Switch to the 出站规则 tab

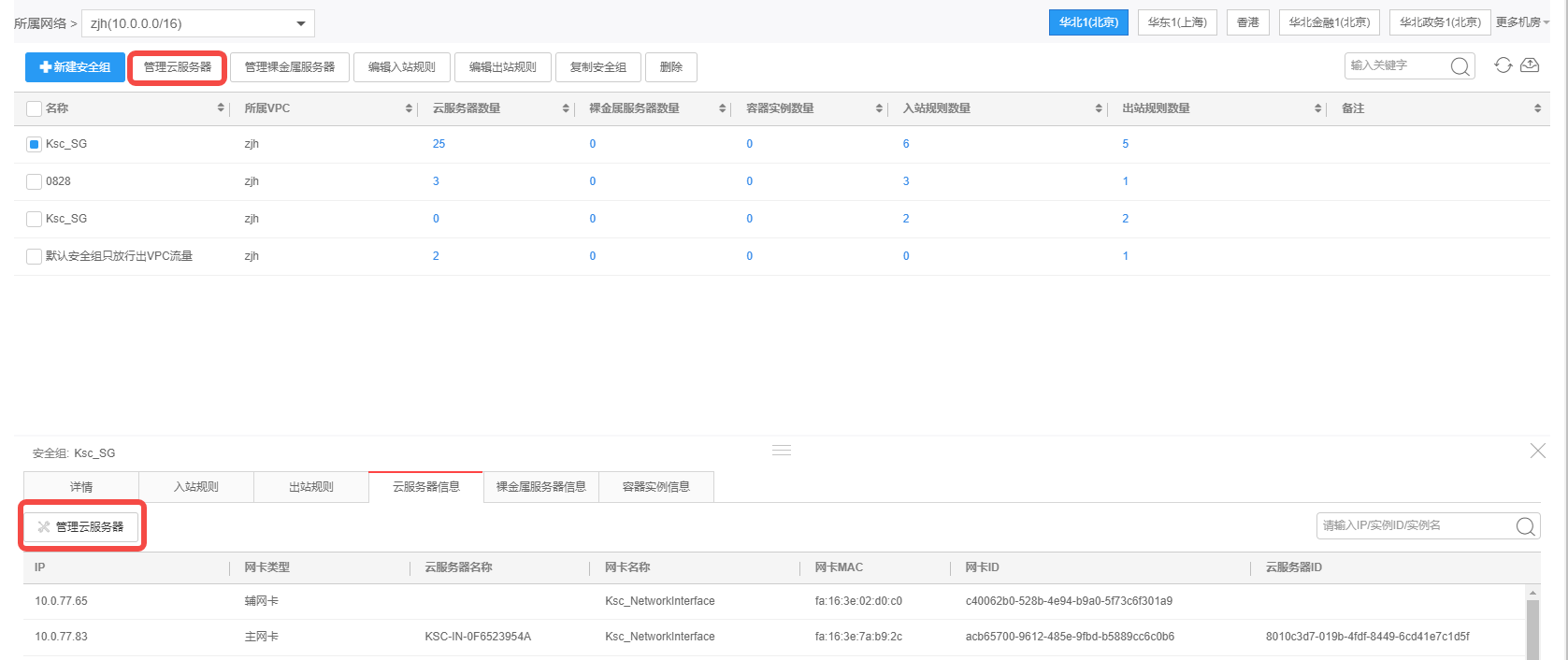[311, 487]
